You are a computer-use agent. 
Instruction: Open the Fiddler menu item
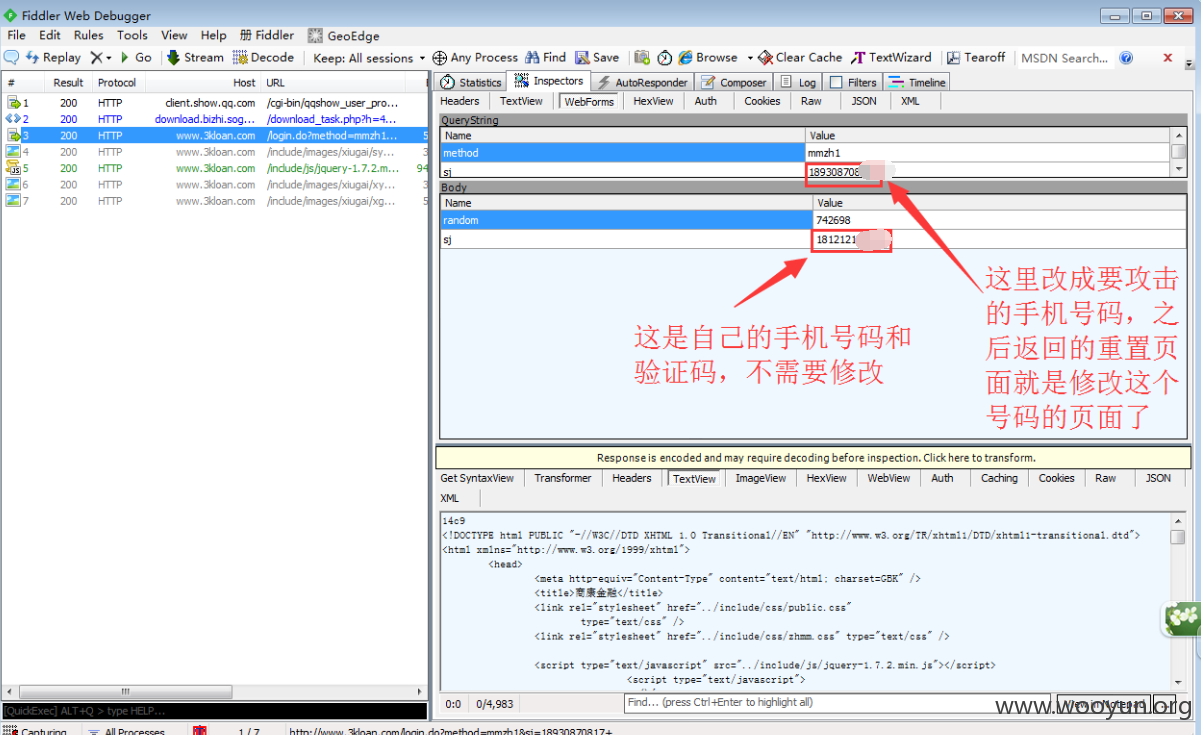click(x=267, y=35)
